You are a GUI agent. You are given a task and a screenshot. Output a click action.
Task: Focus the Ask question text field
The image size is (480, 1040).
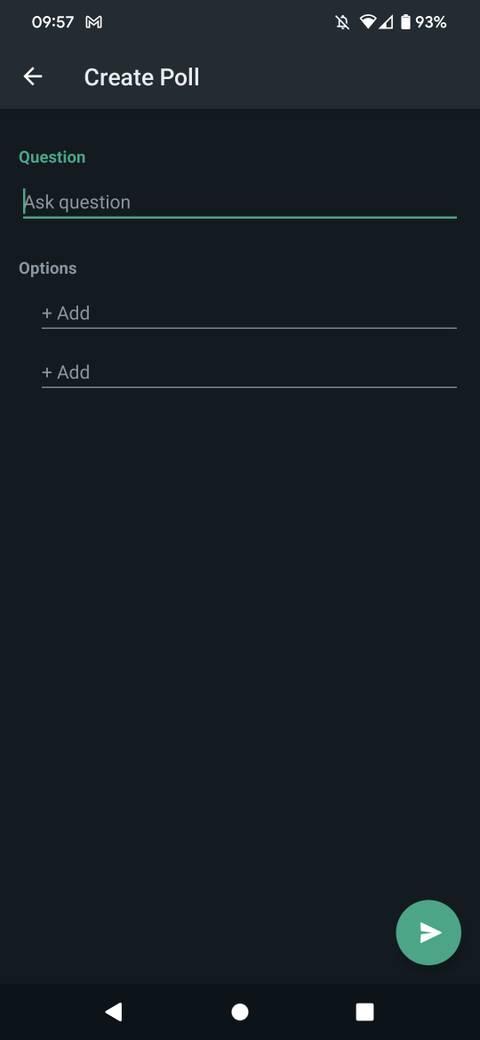(x=240, y=202)
